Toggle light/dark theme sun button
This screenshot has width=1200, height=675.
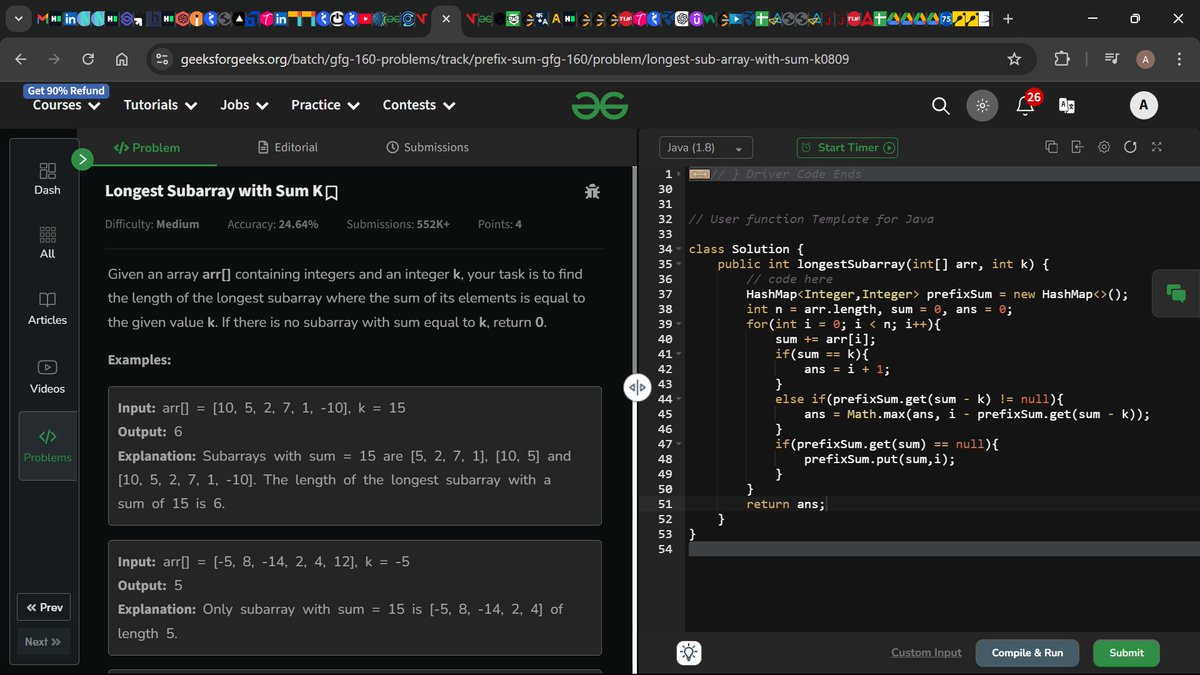coord(983,105)
